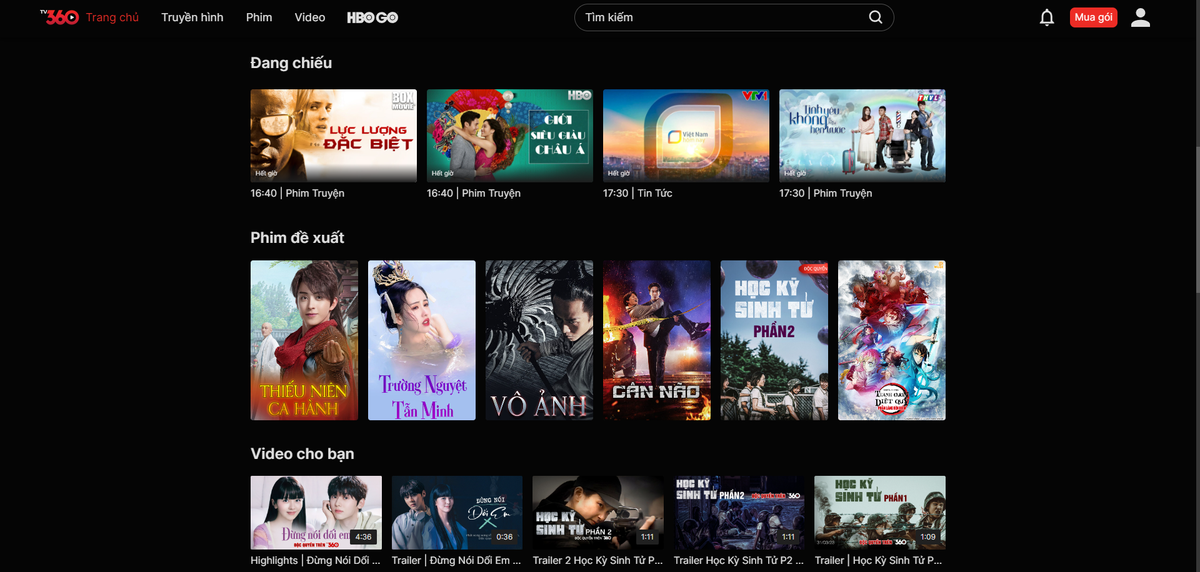1200x572 pixels.
Task: Click the '17:30 | Tin Tức' caption
Action: point(638,193)
